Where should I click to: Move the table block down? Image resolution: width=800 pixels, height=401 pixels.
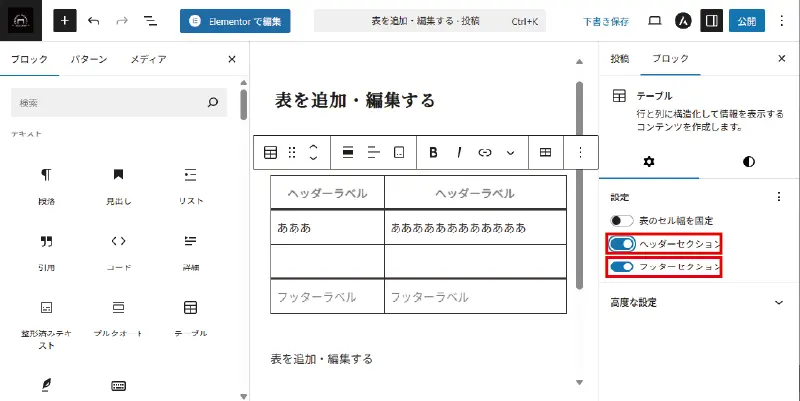tap(313, 158)
